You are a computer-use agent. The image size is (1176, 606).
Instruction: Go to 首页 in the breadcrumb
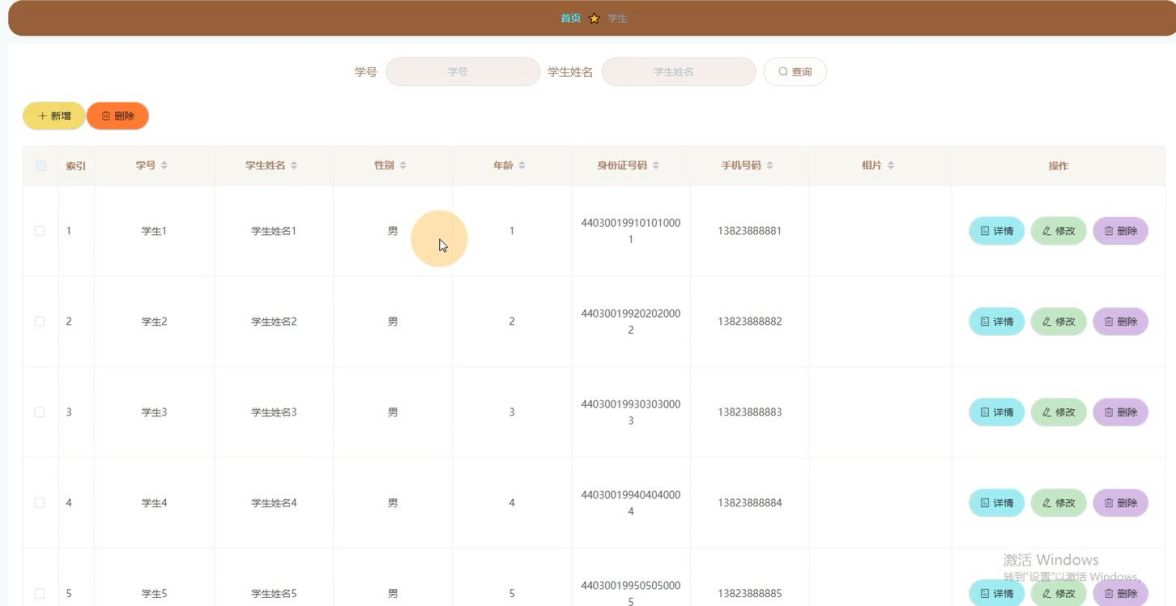571,19
